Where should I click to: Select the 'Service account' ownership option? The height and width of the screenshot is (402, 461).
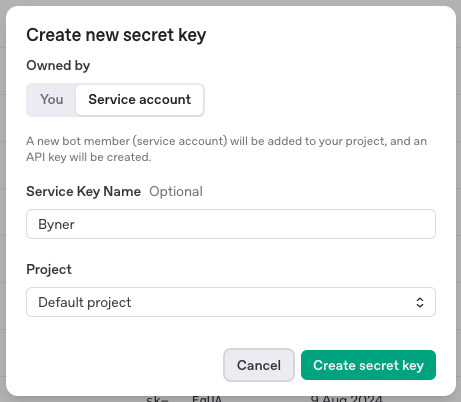tap(140, 100)
